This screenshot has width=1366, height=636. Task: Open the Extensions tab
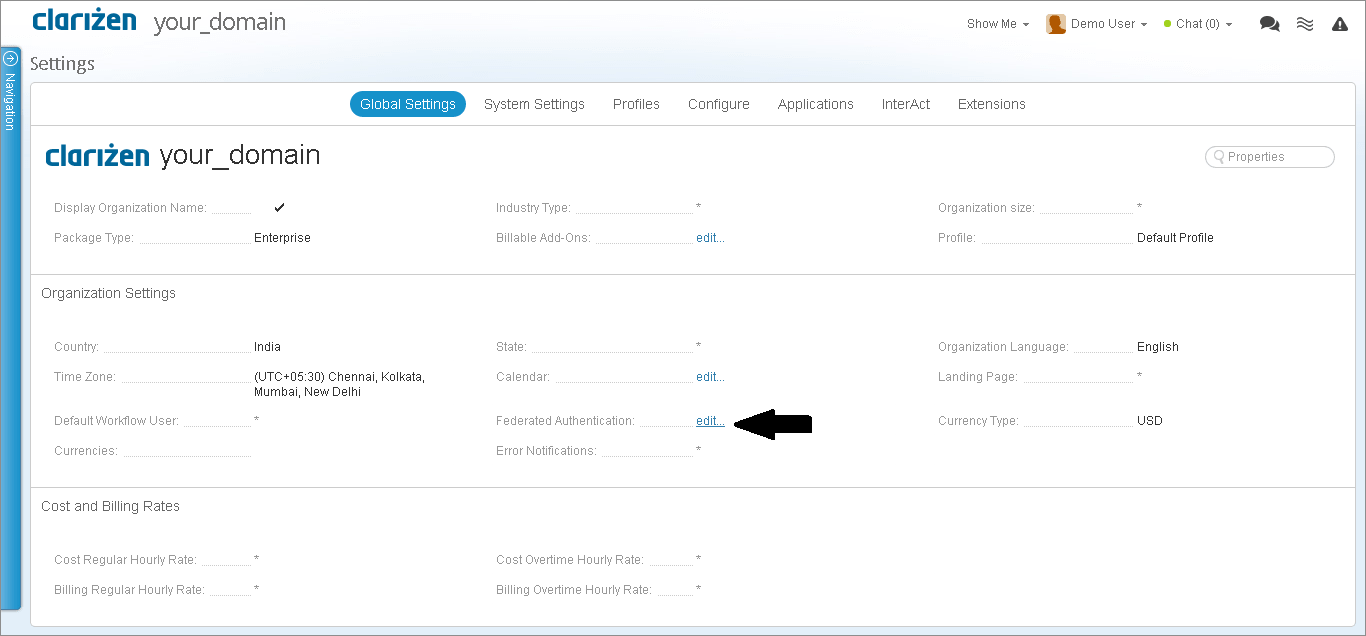[x=992, y=104]
